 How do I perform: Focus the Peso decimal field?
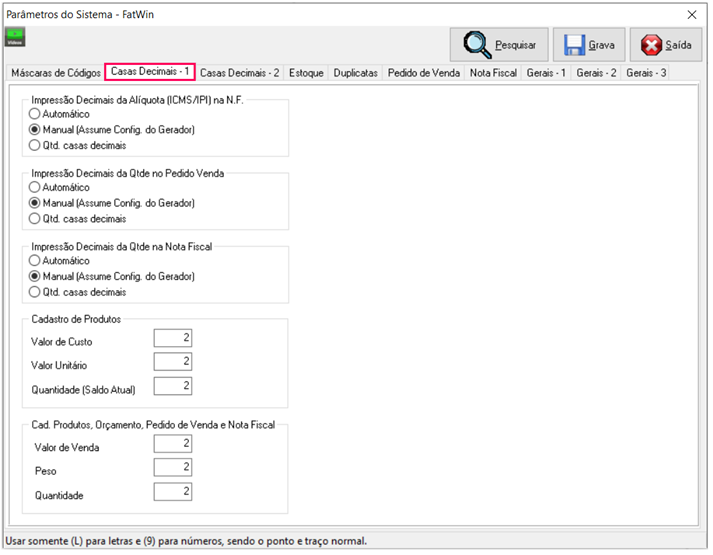(173, 467)
